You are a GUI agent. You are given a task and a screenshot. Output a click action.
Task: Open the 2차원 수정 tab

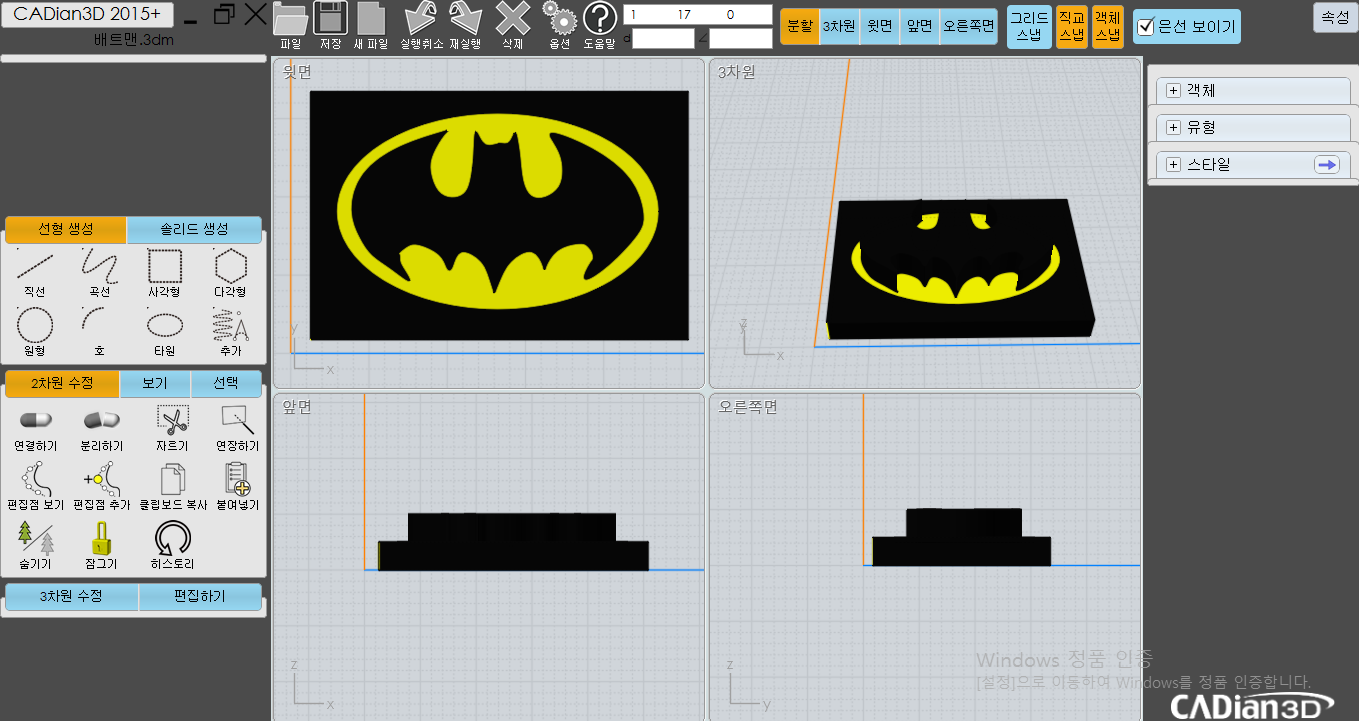[62, 384]
